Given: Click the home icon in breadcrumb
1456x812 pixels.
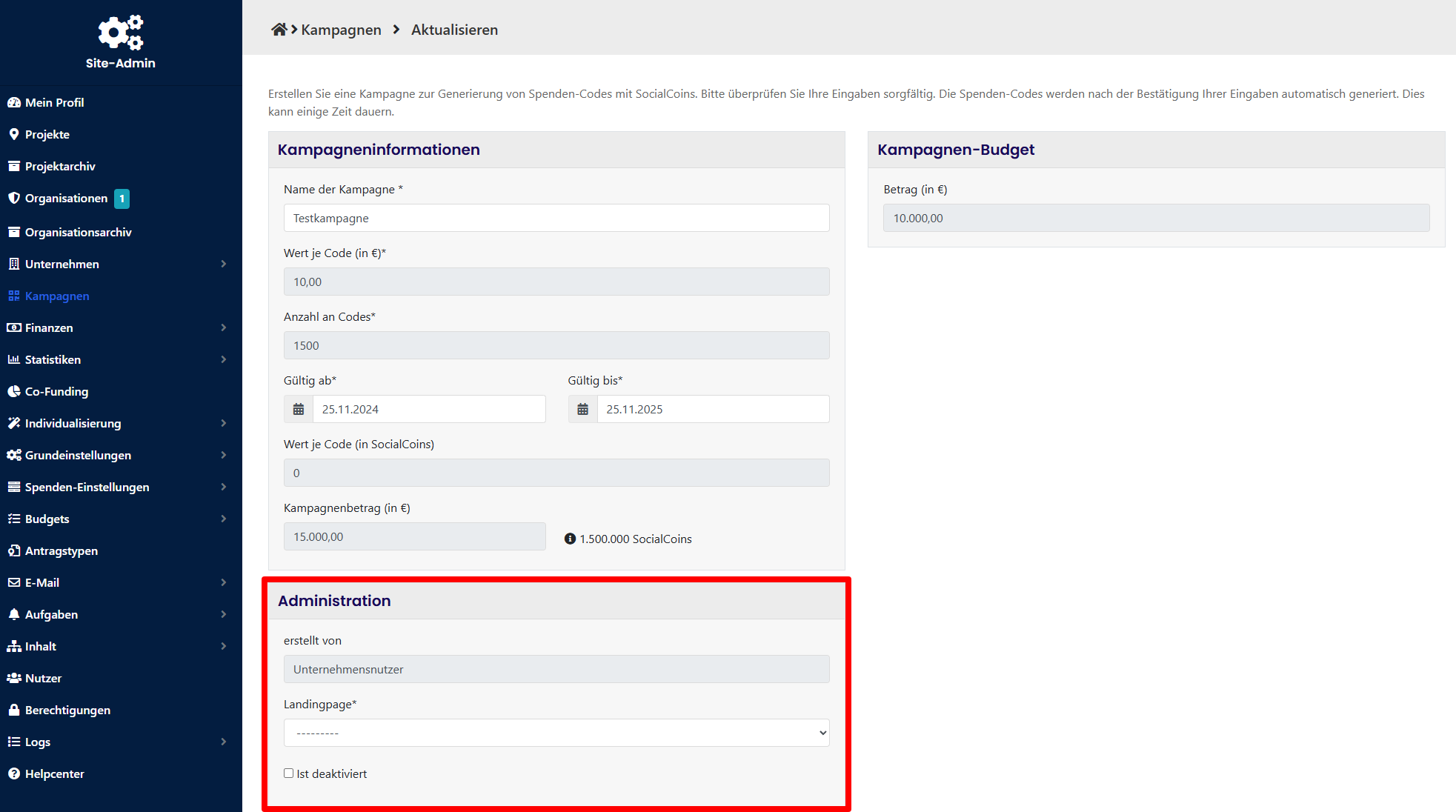Looking at the screenshot, I should tap(279, 30).
